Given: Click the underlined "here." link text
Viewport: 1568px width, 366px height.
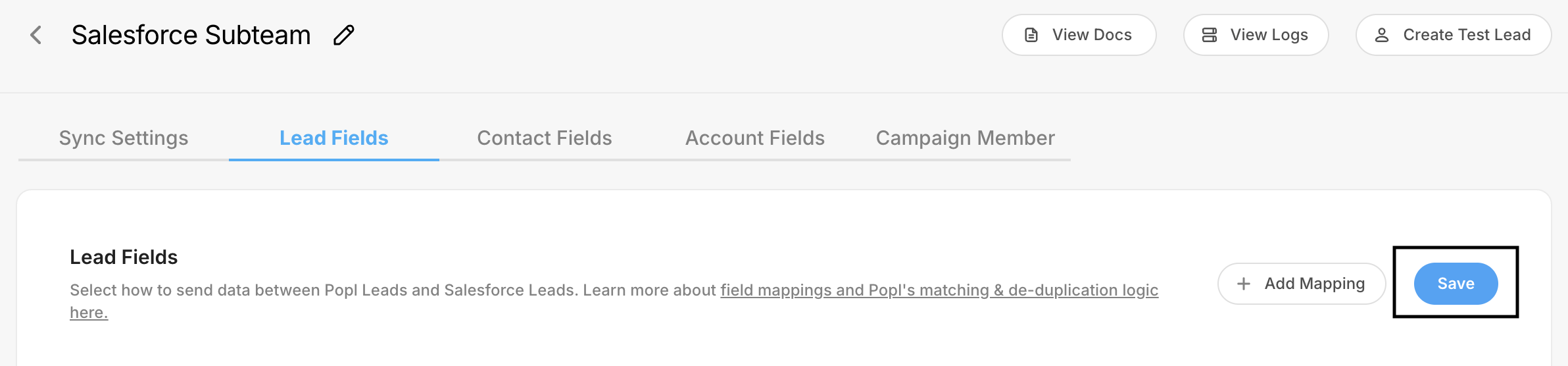Looking at the screenshot, I should (89, 313).
